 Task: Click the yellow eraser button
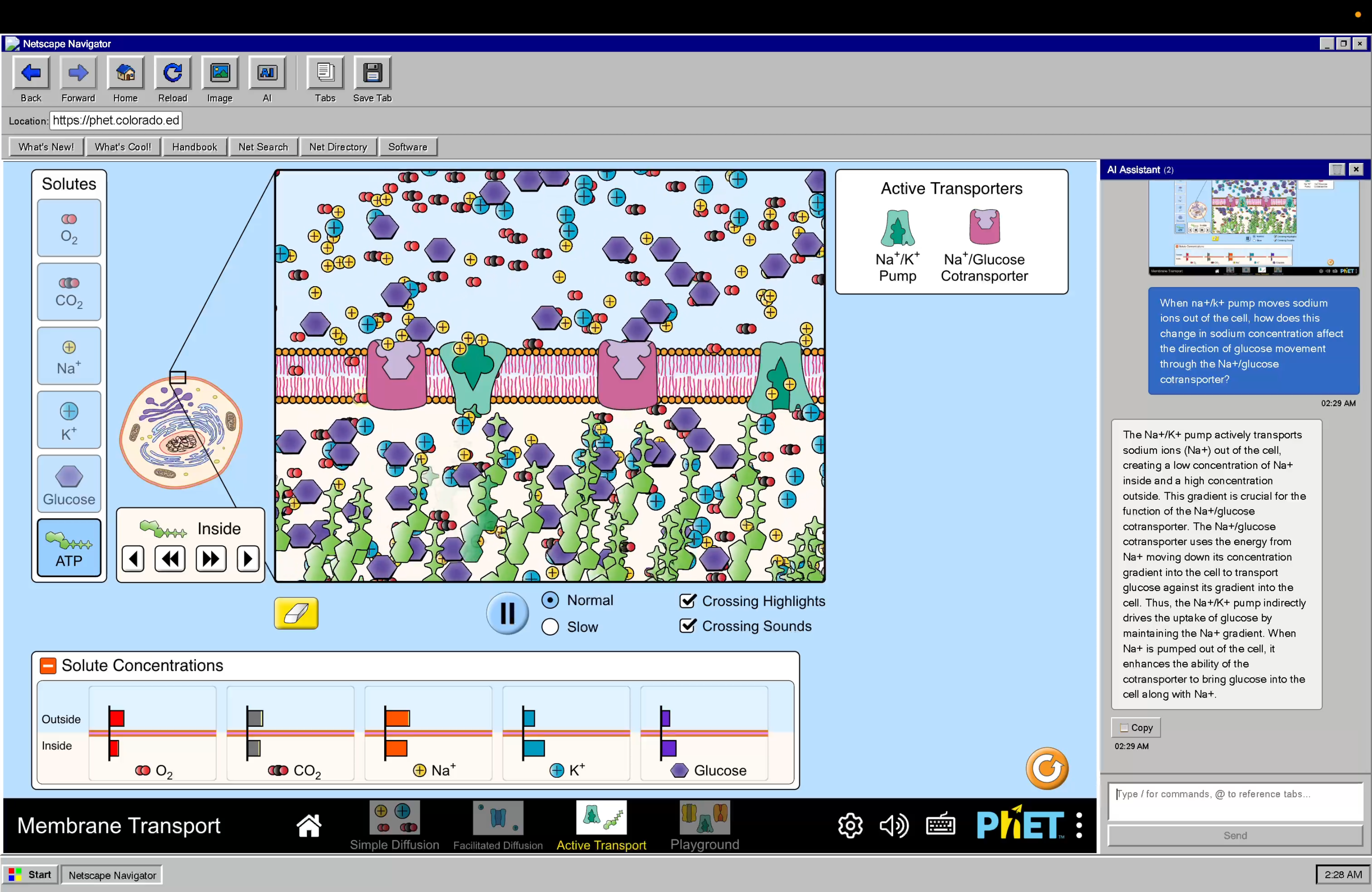[x=296, y=613]
